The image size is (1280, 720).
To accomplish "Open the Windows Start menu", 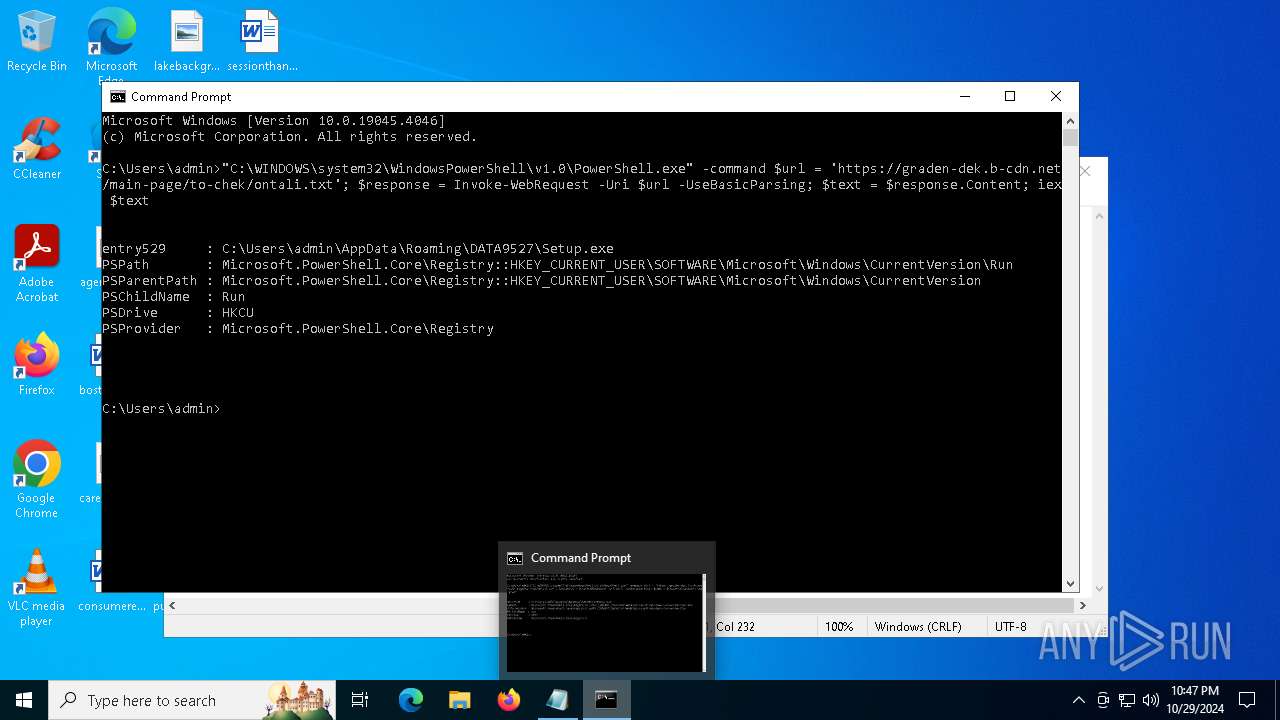I will pos(24,700).
